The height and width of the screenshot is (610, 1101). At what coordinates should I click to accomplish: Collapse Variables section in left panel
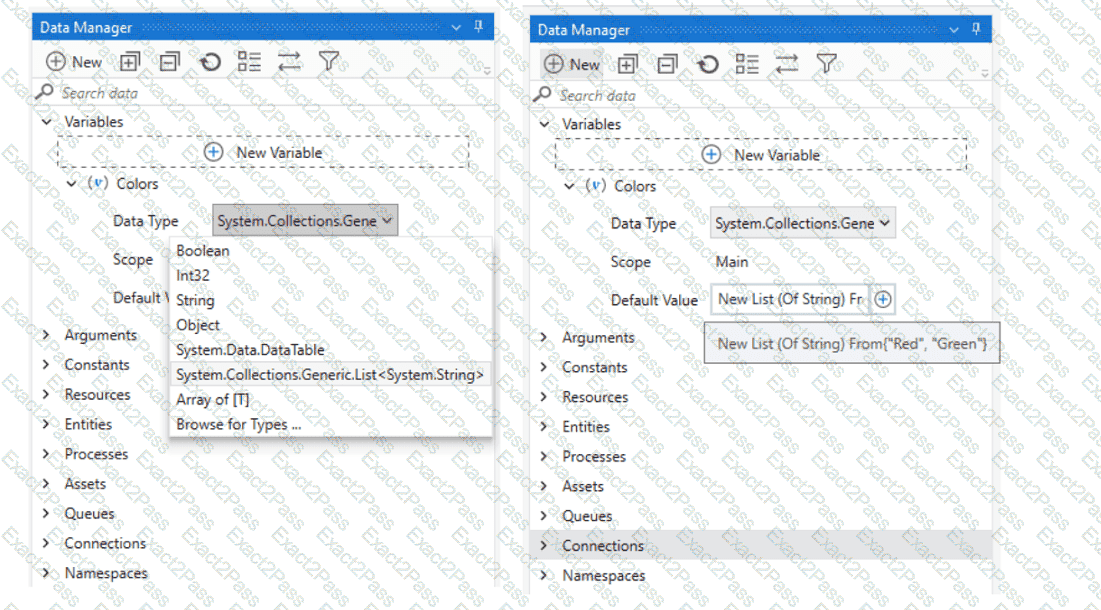[x=46, y=122]
